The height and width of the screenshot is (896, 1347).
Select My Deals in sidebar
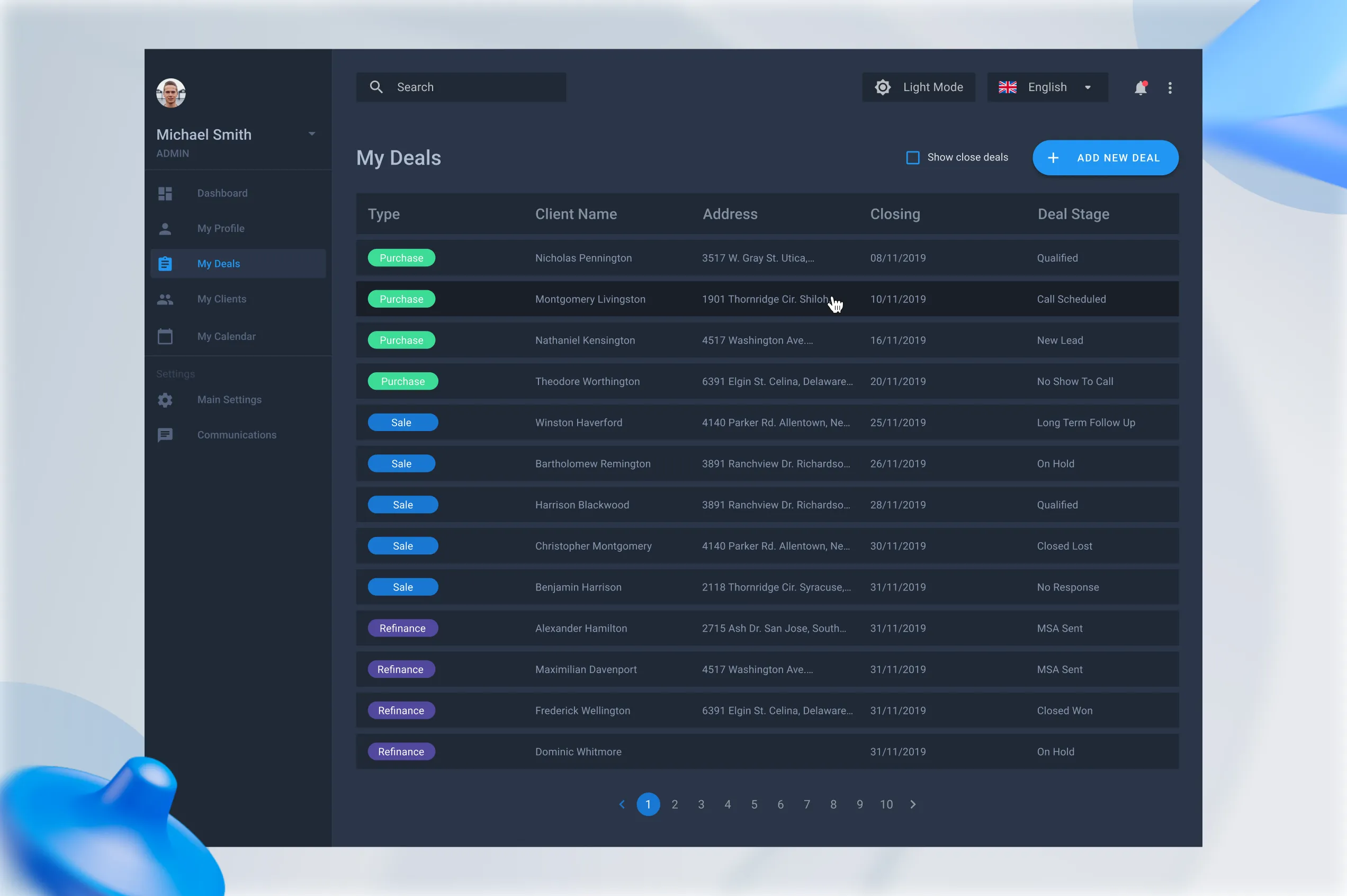(219, 263)
